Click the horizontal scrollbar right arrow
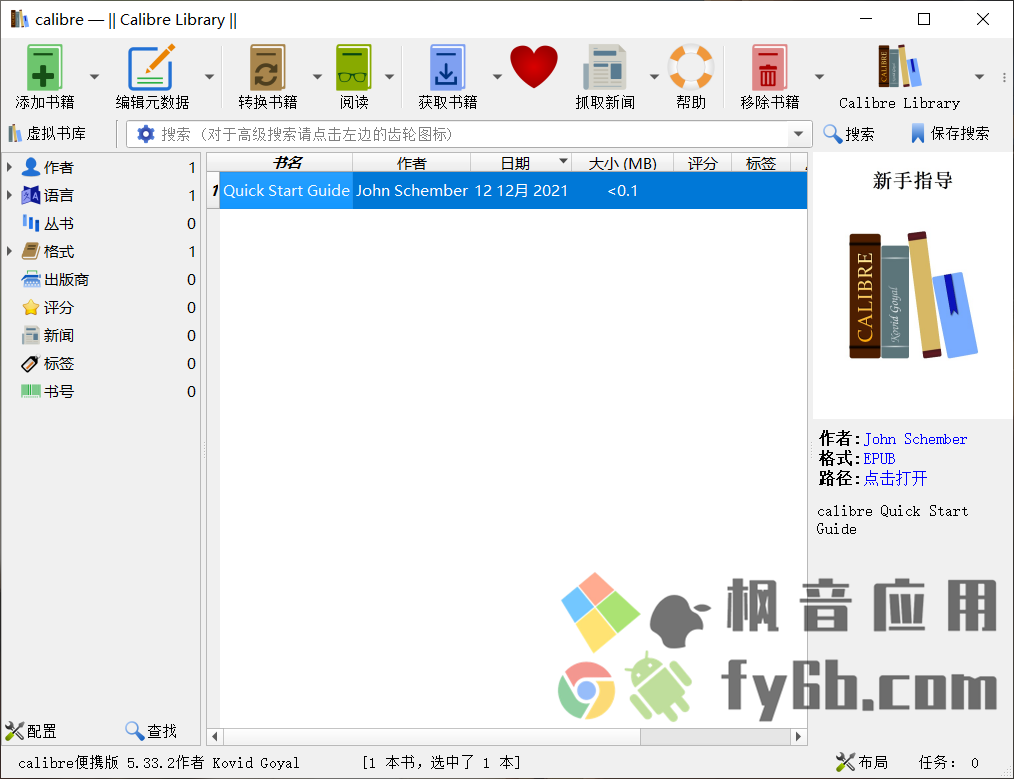 (799, 736)
